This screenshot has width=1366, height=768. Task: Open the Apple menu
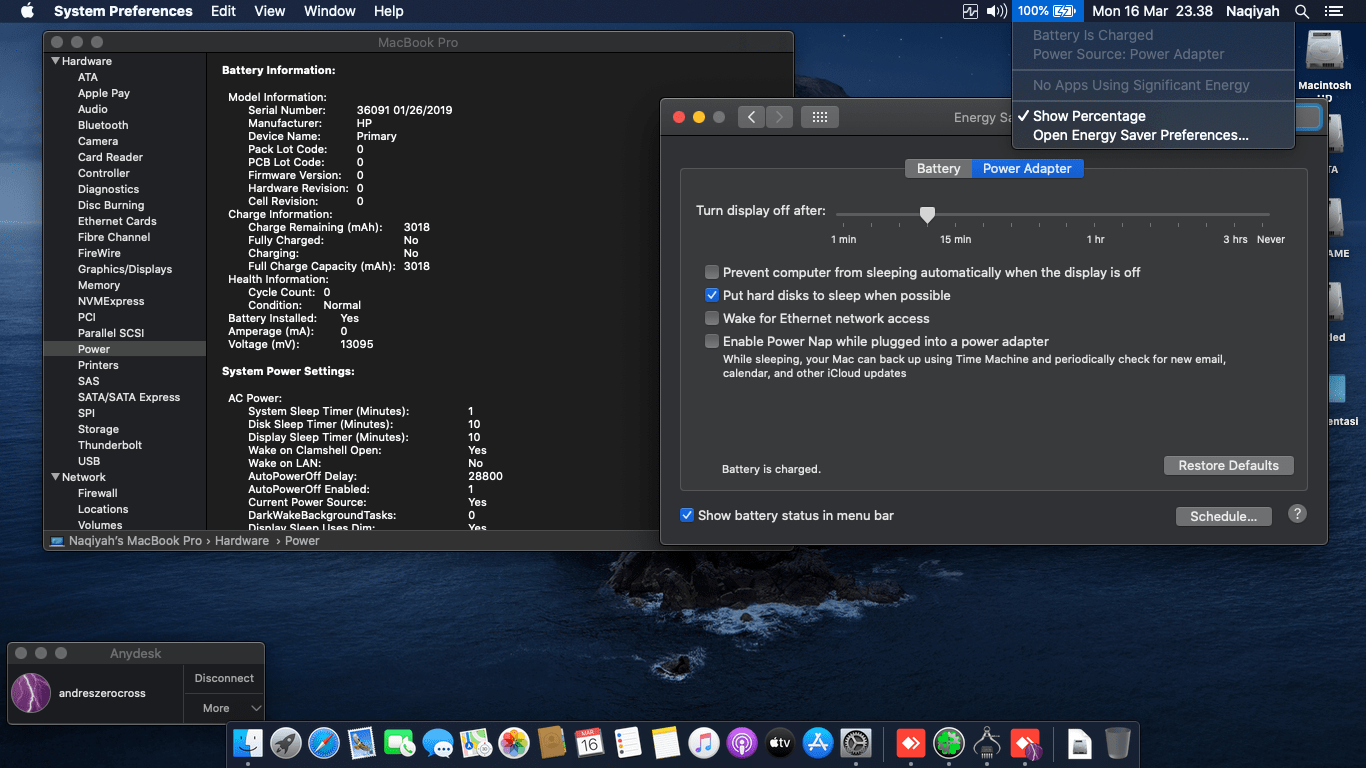tap(27, 11)
